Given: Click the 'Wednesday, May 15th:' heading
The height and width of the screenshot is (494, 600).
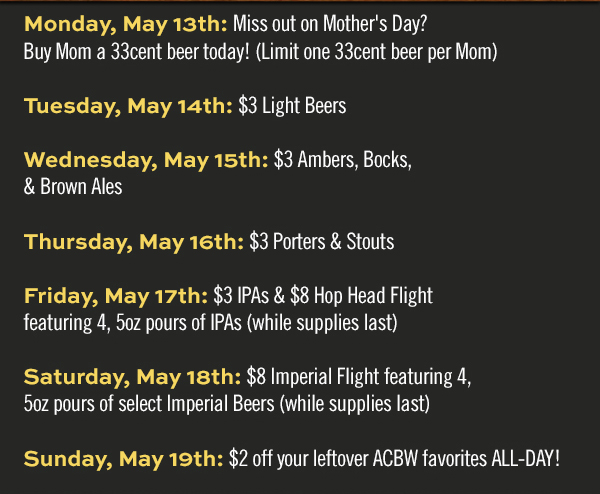Looking at the screenshot, I should 146,160.
